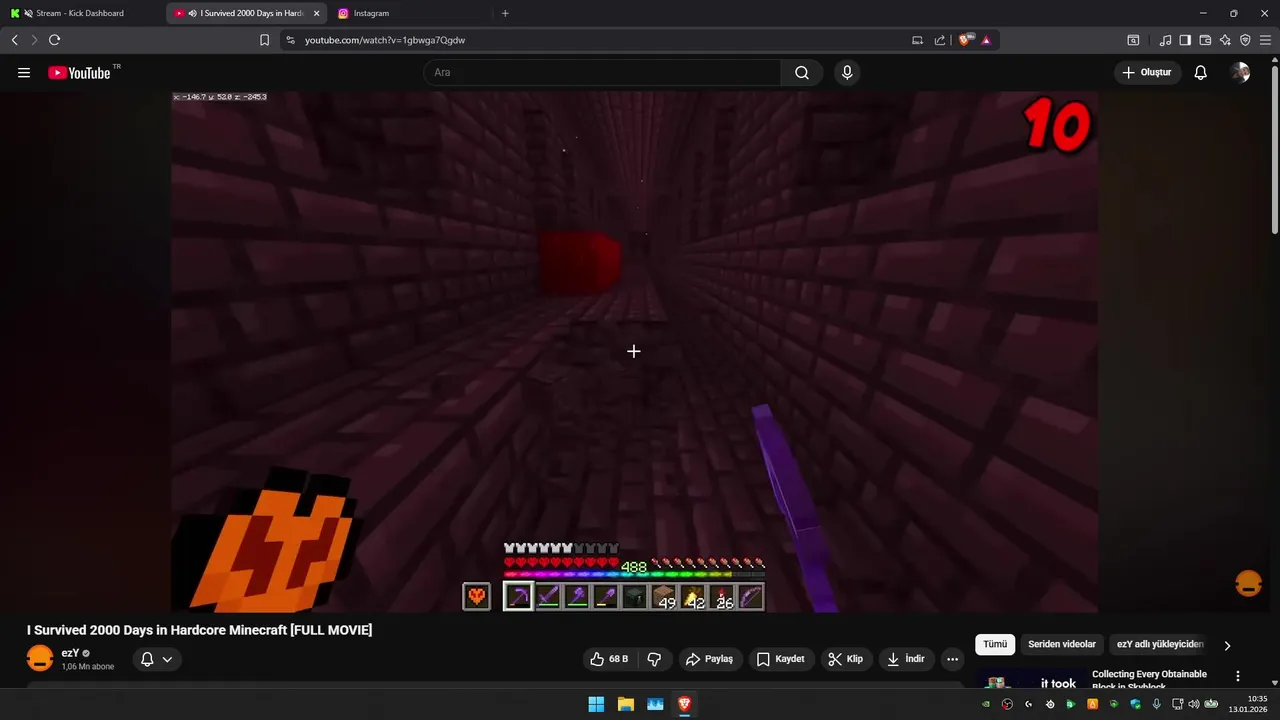Open Windows Start menu
The image size is (1280, 720).
coord(596,704)
